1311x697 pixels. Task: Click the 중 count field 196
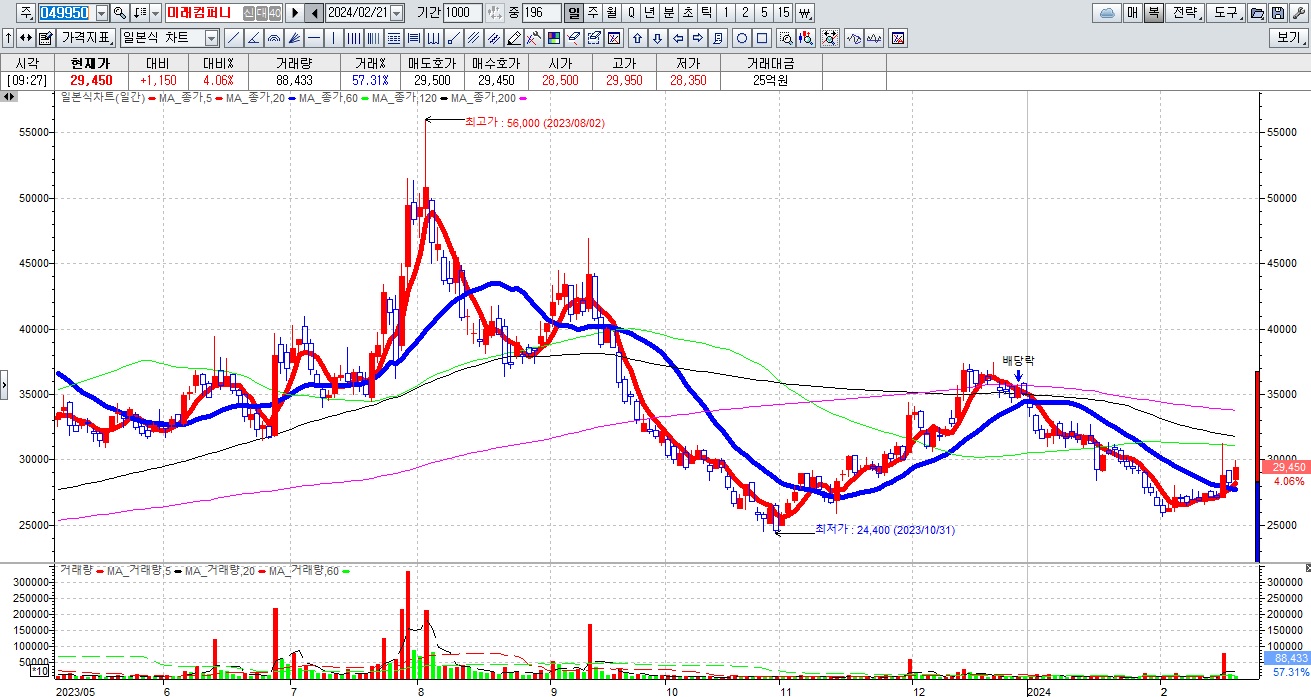pos(541,13)
